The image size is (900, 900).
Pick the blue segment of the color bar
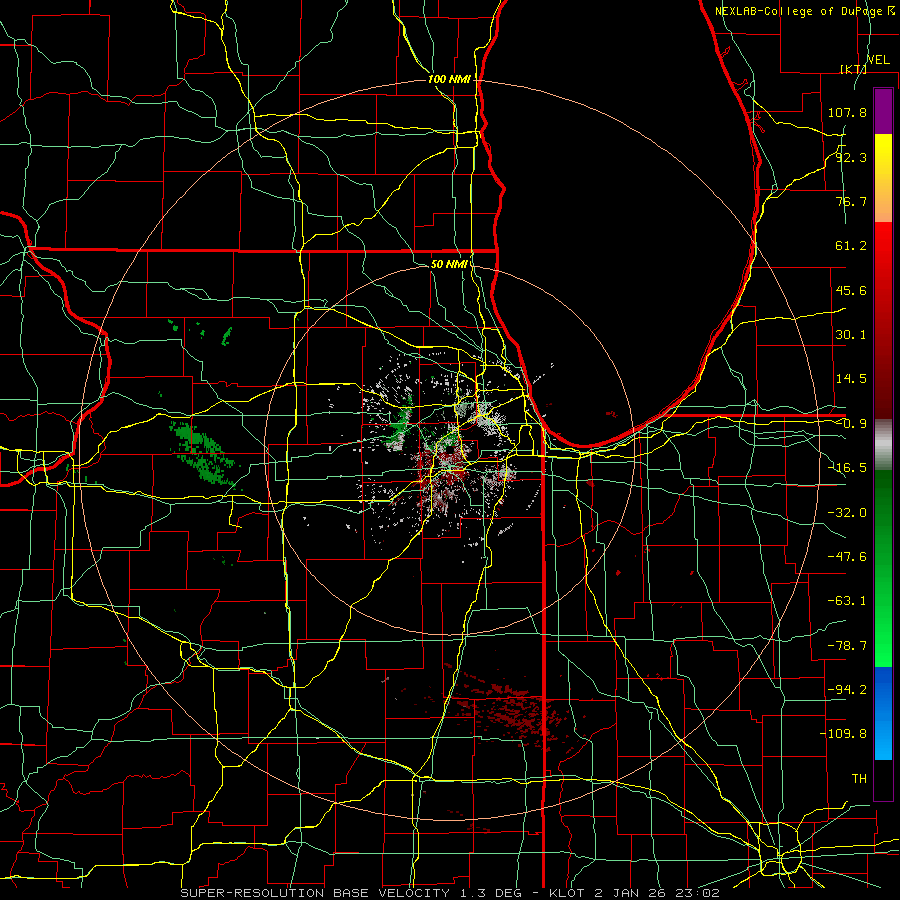[883, 713]
